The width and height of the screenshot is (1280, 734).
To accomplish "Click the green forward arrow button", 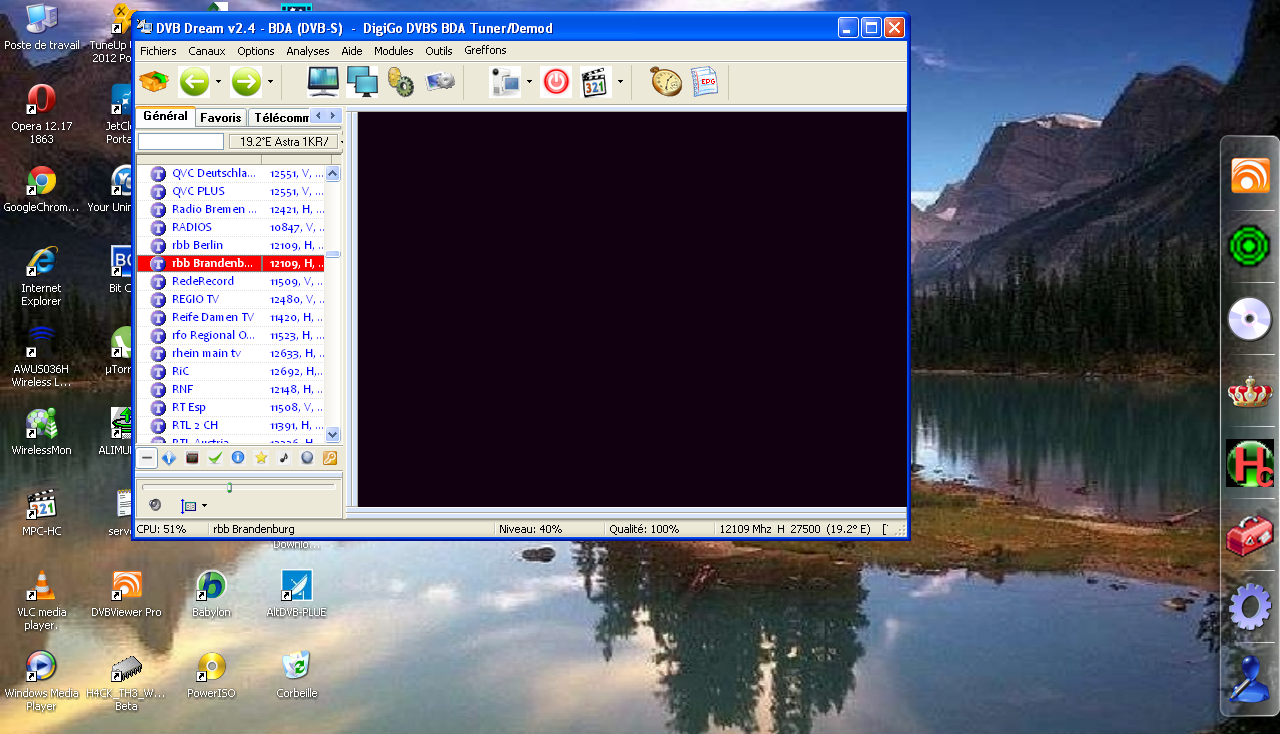I will tap(246, 82).
